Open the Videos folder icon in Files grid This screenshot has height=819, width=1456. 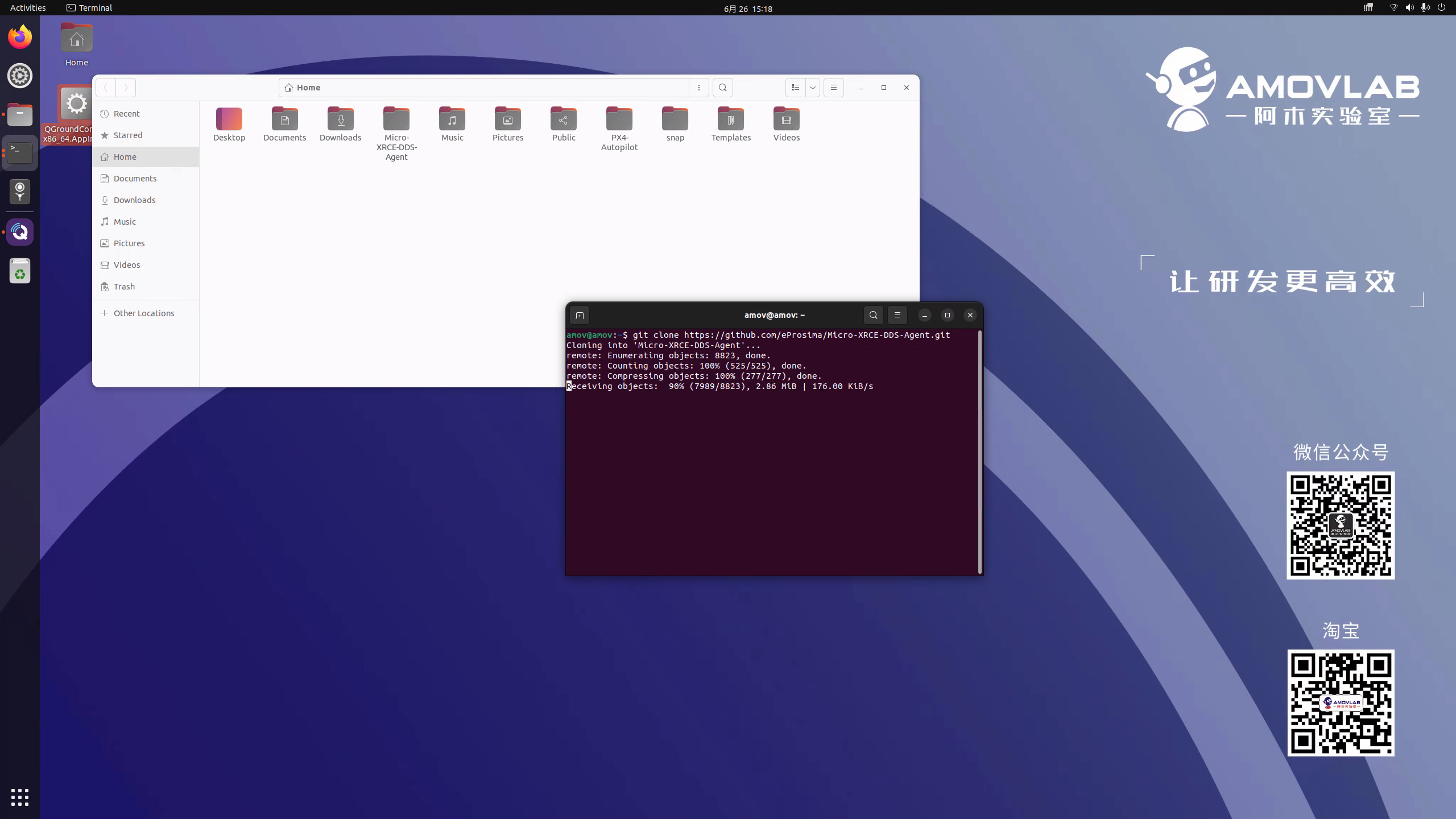[787, 125]
